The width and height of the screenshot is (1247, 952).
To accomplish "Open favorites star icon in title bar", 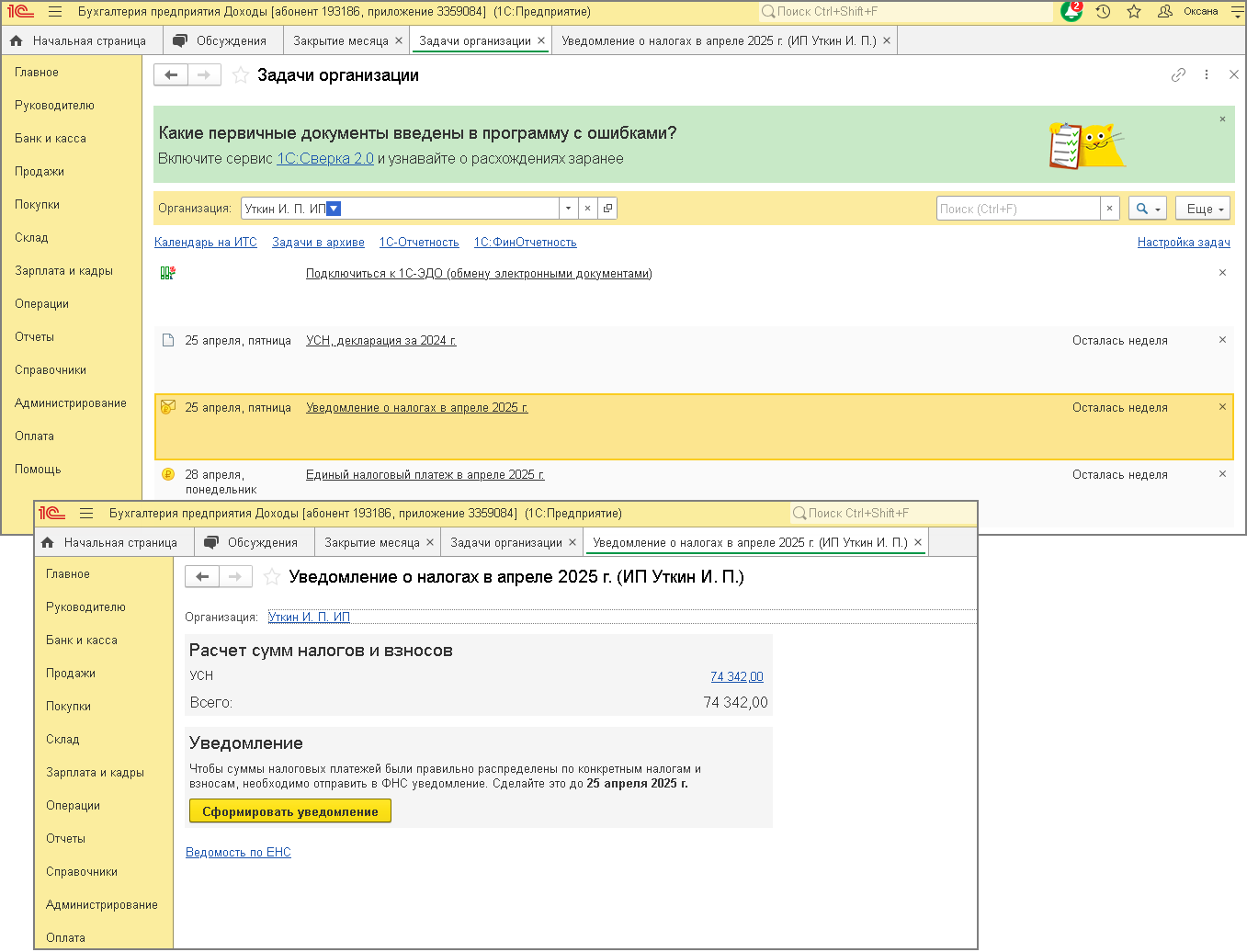I will tap(1134, 12).
